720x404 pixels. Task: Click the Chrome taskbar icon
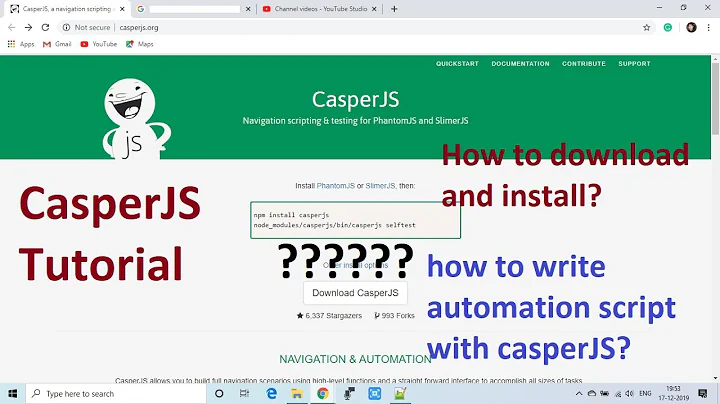pos(323,393)
